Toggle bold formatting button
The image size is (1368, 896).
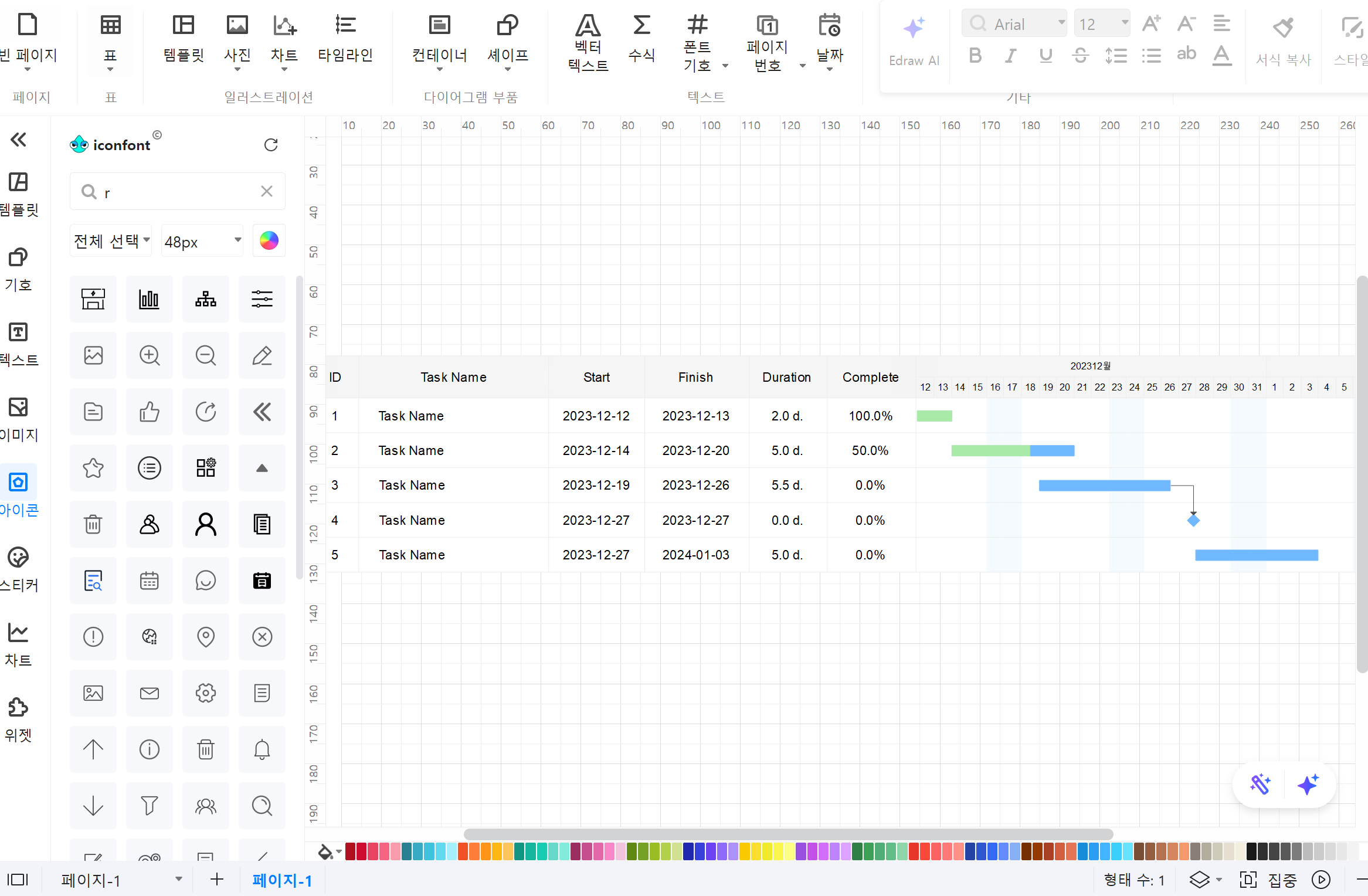pyautogui.click(x=975, y=55)
